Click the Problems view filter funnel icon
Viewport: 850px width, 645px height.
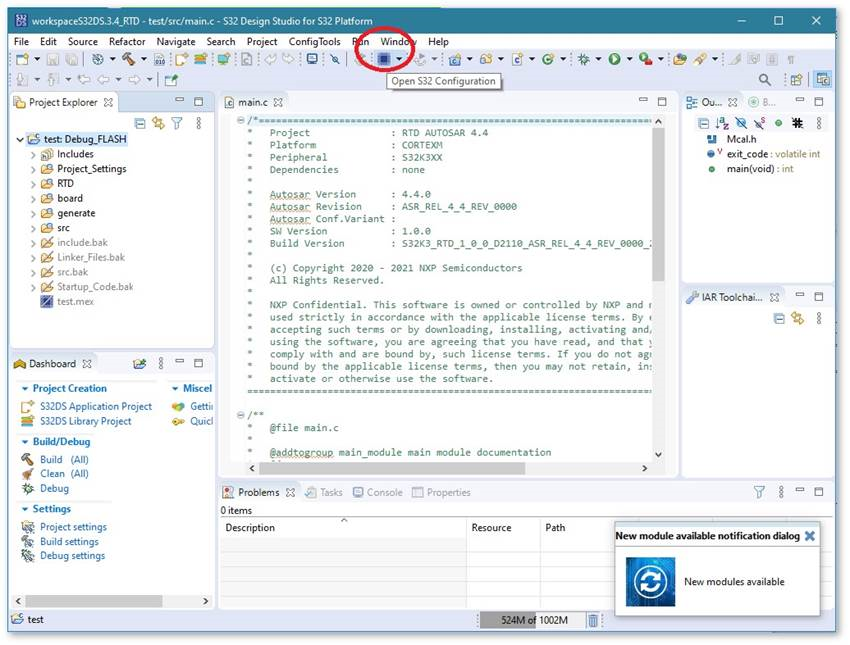(x=759, y=492)
